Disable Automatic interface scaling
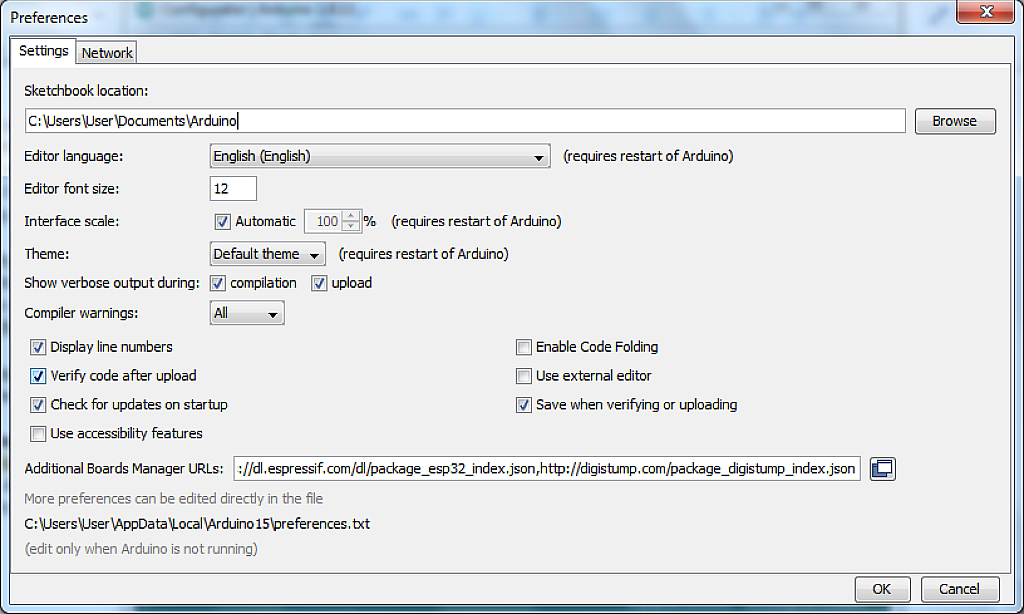 pos(222,221)
